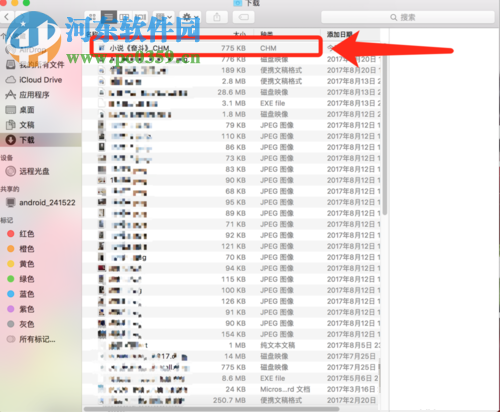Viewport: 500px width, 412px height.
Task: Open the arrange-by dropdown
Action: coord(164,17)
